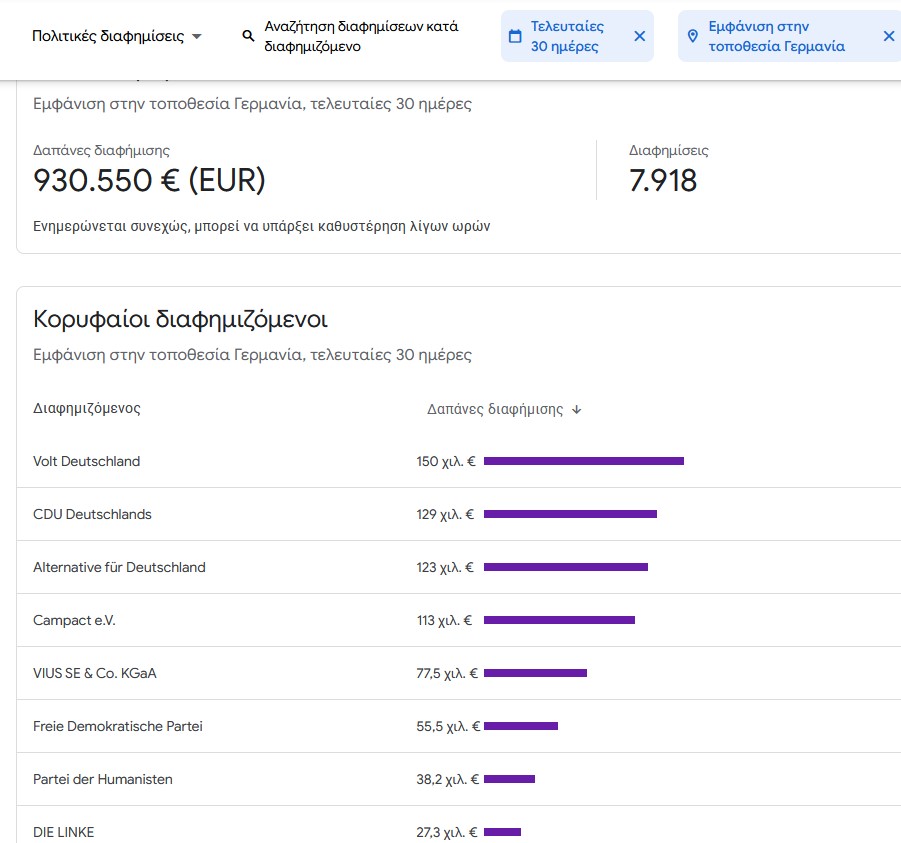Screen dimensions: 901x843
Task: Open the Πολιτικές διαφημίσεις dropdown
Action: pos(117,36)
